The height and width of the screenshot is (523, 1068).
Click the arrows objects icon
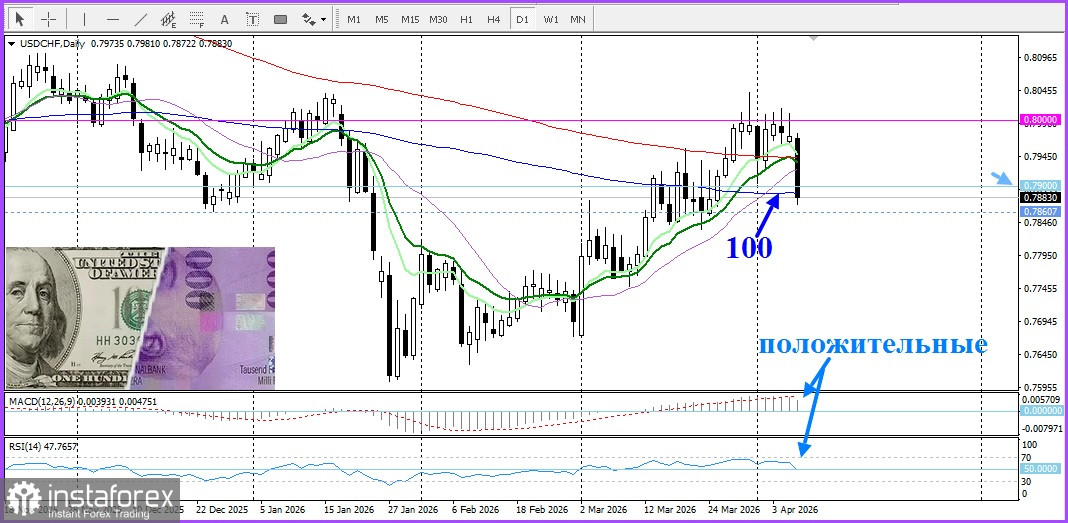click(309, 19)
